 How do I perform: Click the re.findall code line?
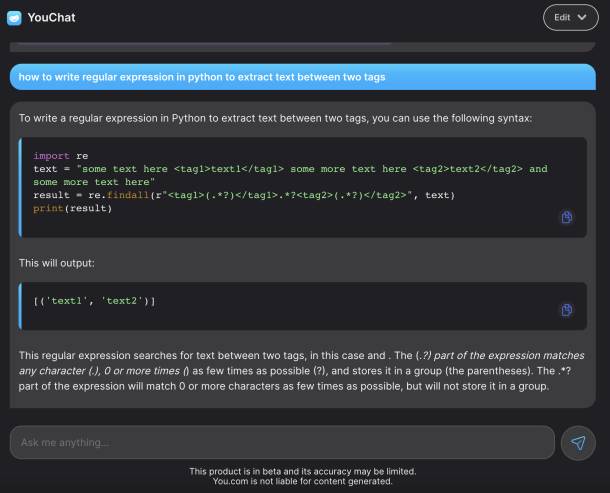click(244, 195)
